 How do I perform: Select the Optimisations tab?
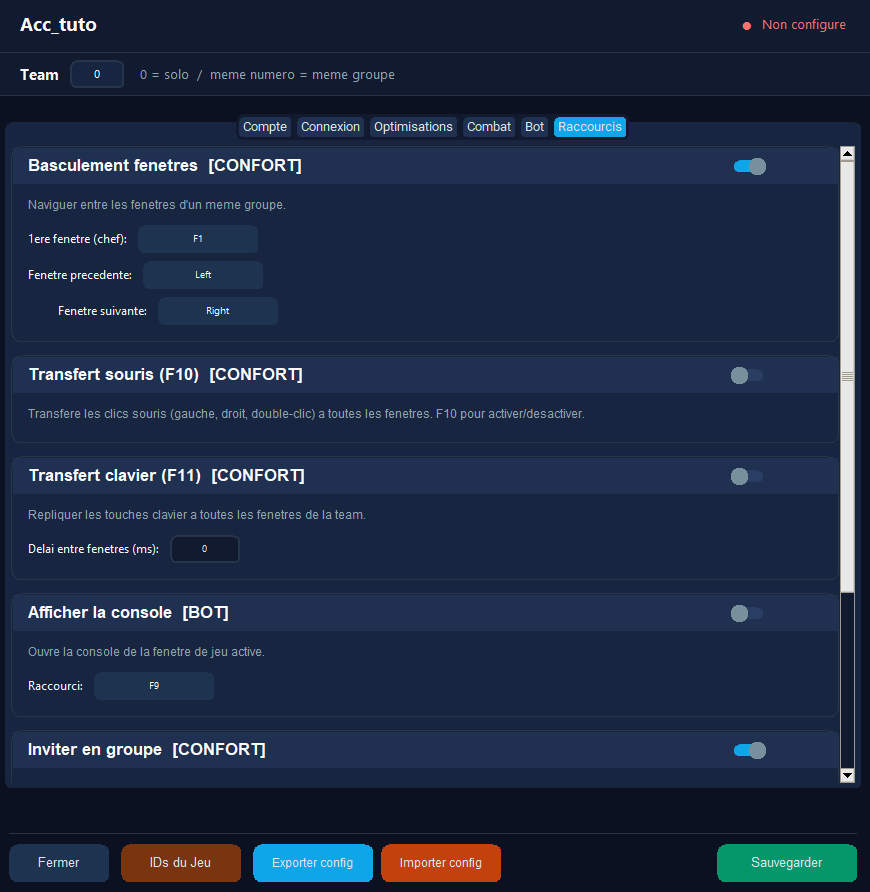pos(413,127)
